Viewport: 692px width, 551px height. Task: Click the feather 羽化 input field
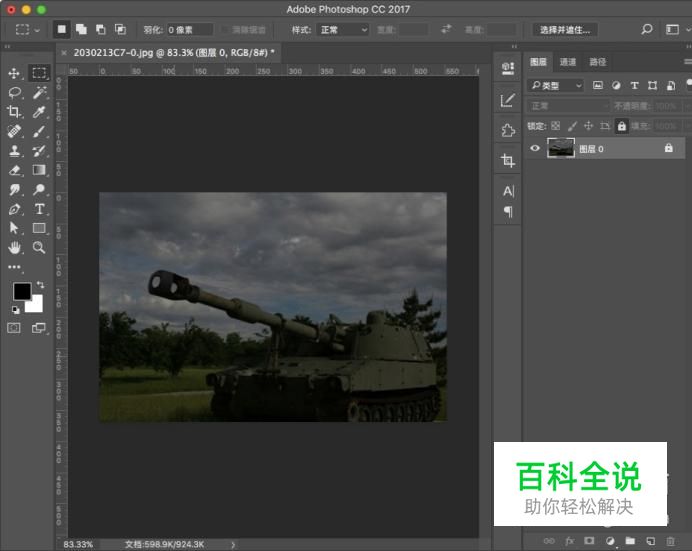tap(190, 30)
